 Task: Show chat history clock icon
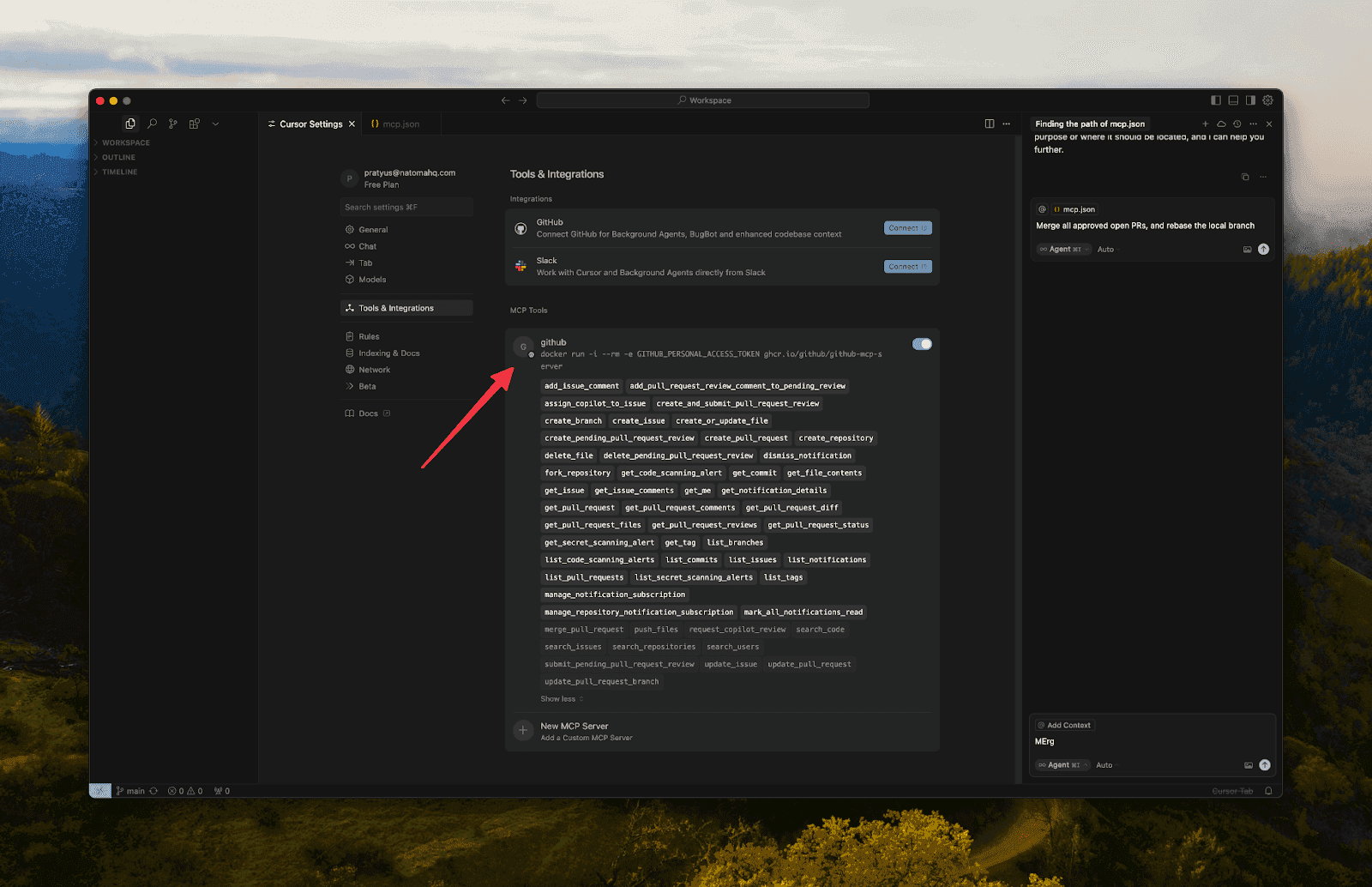(x=1237, y=124)
